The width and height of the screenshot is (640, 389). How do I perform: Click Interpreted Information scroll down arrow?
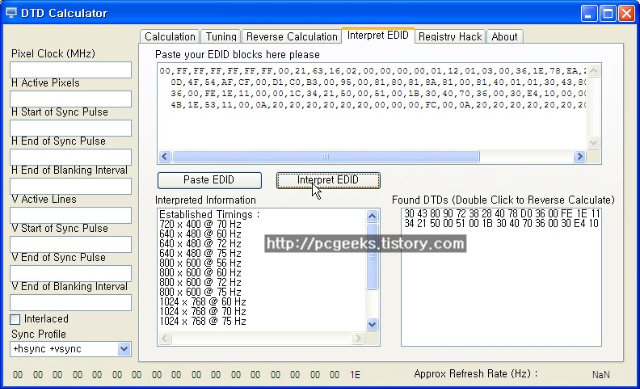(372, 325)
